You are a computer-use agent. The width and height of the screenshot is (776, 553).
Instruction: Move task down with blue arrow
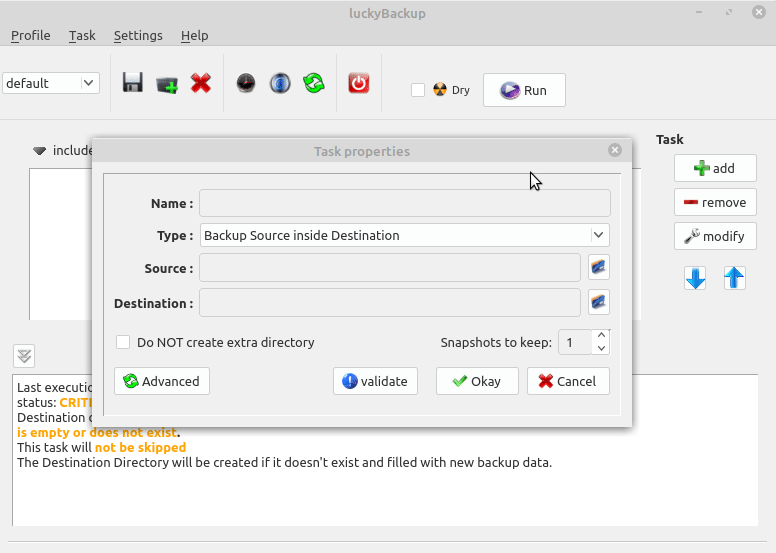[x=695, y=278]
